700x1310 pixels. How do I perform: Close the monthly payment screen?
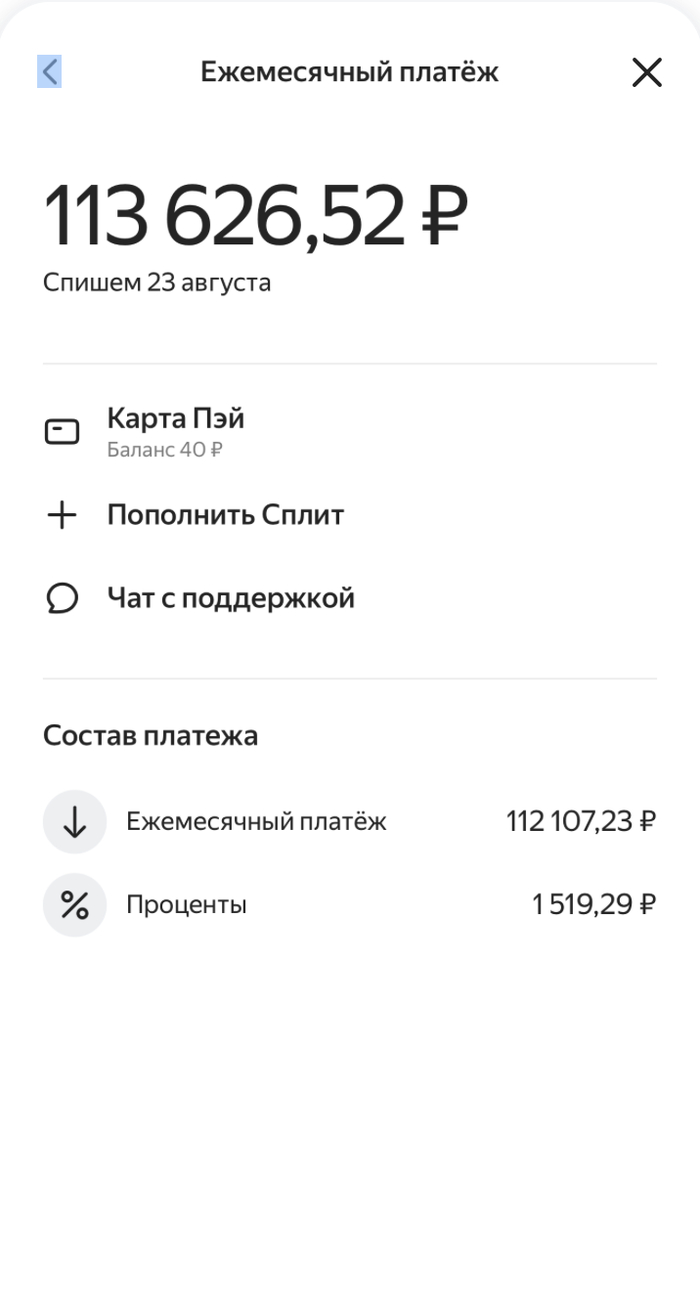click(647, 72)
